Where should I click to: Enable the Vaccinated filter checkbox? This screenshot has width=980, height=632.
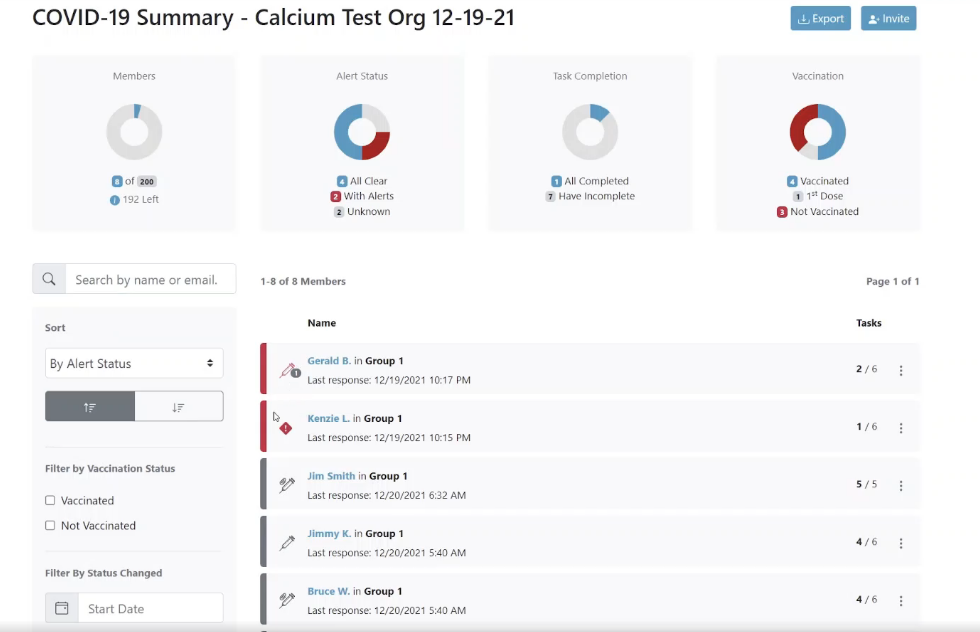tap(50, 500)
